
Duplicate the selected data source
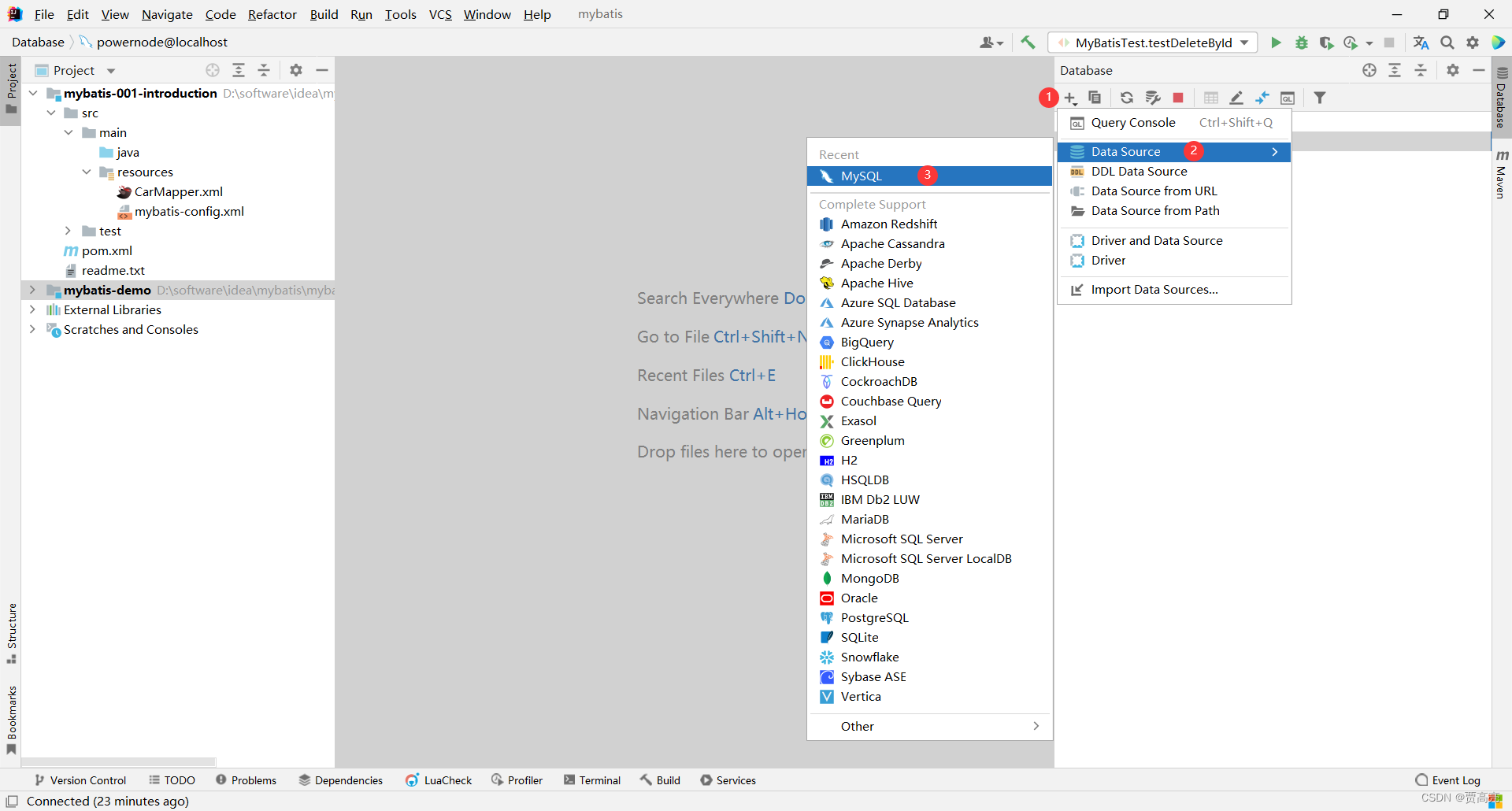(x=1095, y=98)
